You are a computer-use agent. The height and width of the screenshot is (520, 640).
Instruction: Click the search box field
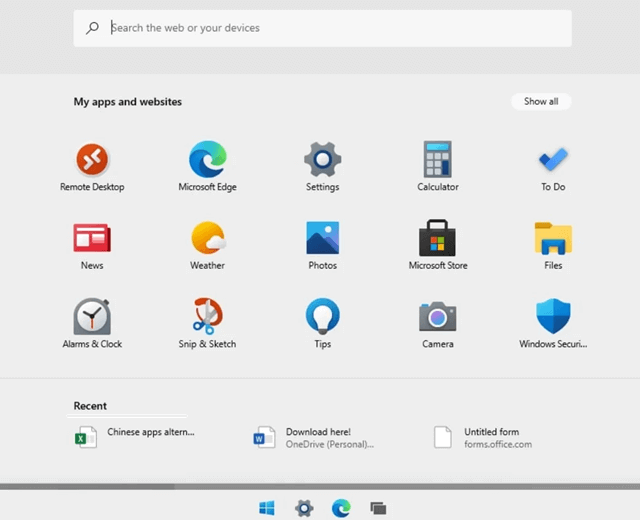pos(322,28)
